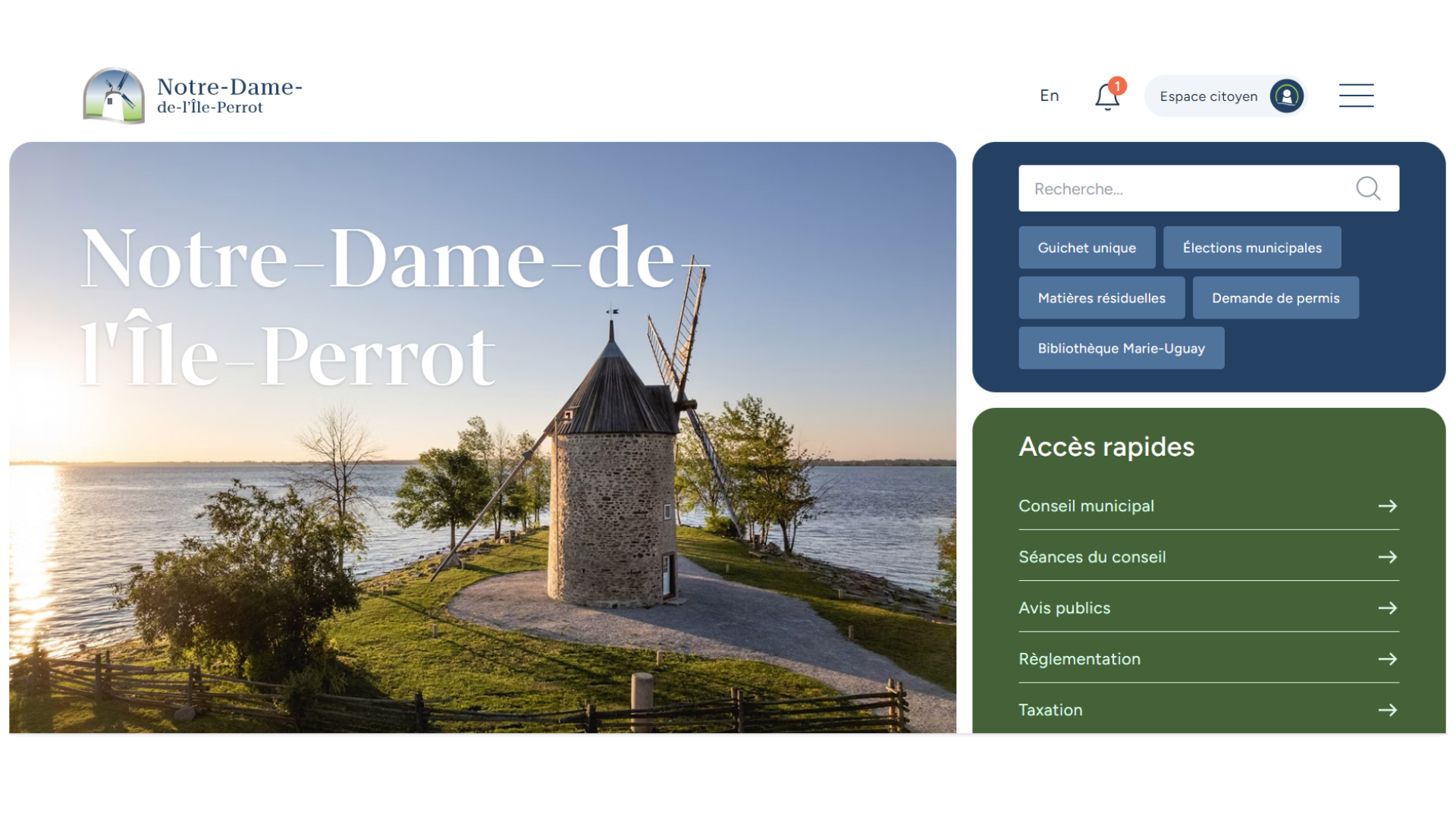Screen dimensions: 1456x819
Task: Open the Avis publics quick link
Action: click(x=1064, y=608)
